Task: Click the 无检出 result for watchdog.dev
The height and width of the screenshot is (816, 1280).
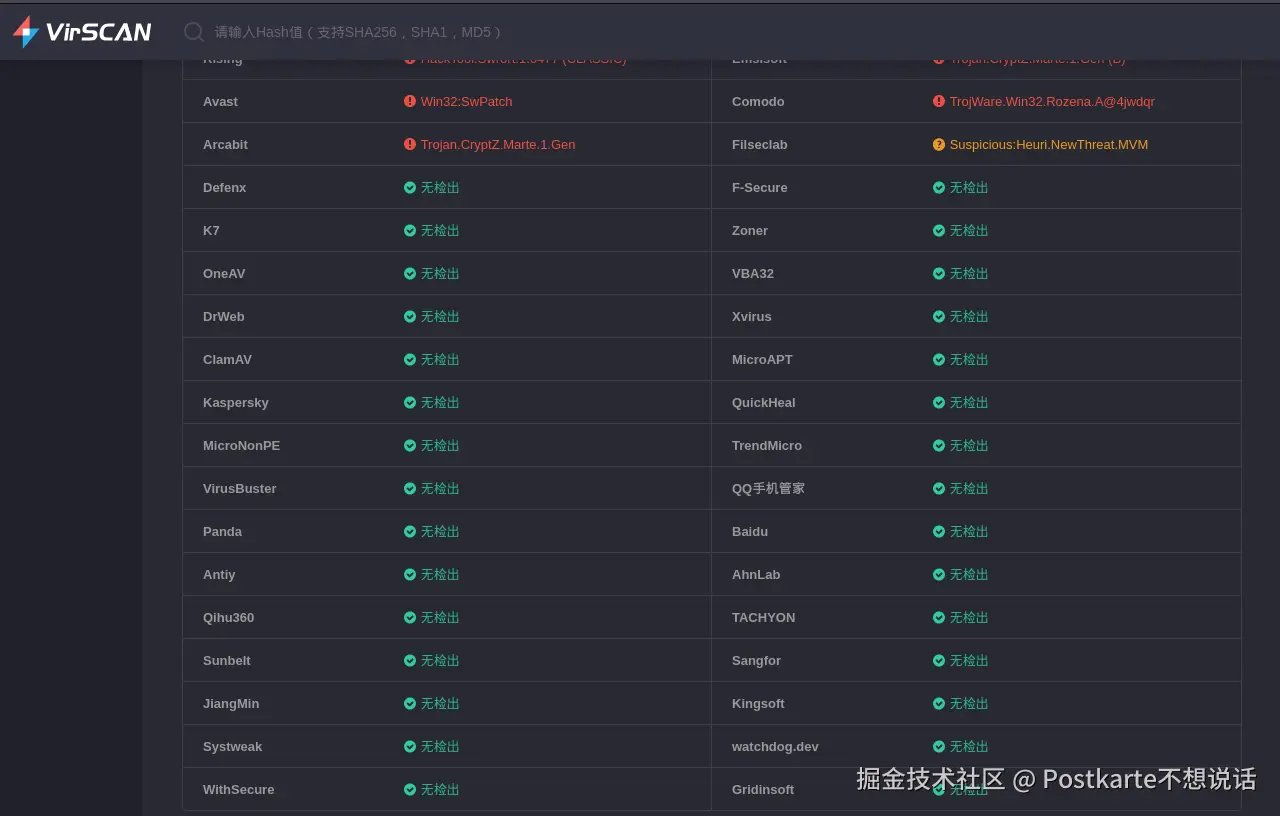Action: coord(969,747)
